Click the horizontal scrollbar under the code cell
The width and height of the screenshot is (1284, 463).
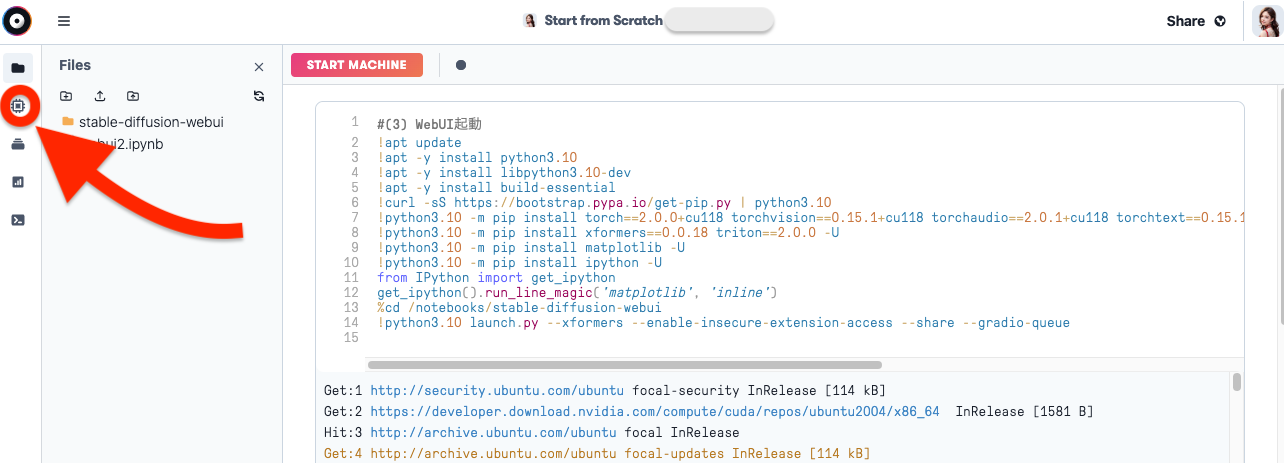pos(625,365)
